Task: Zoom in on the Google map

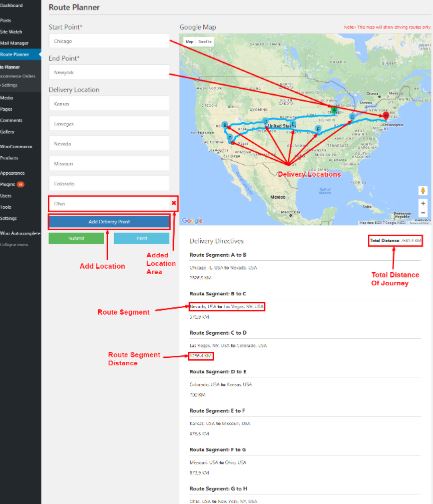Action: click(423, 203)
